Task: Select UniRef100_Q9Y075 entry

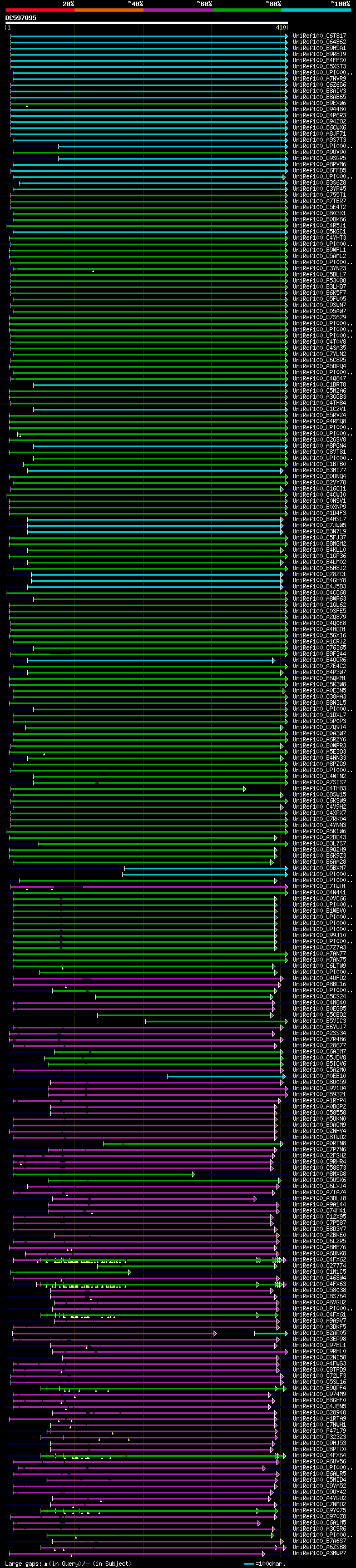Action: point(319,1510)
